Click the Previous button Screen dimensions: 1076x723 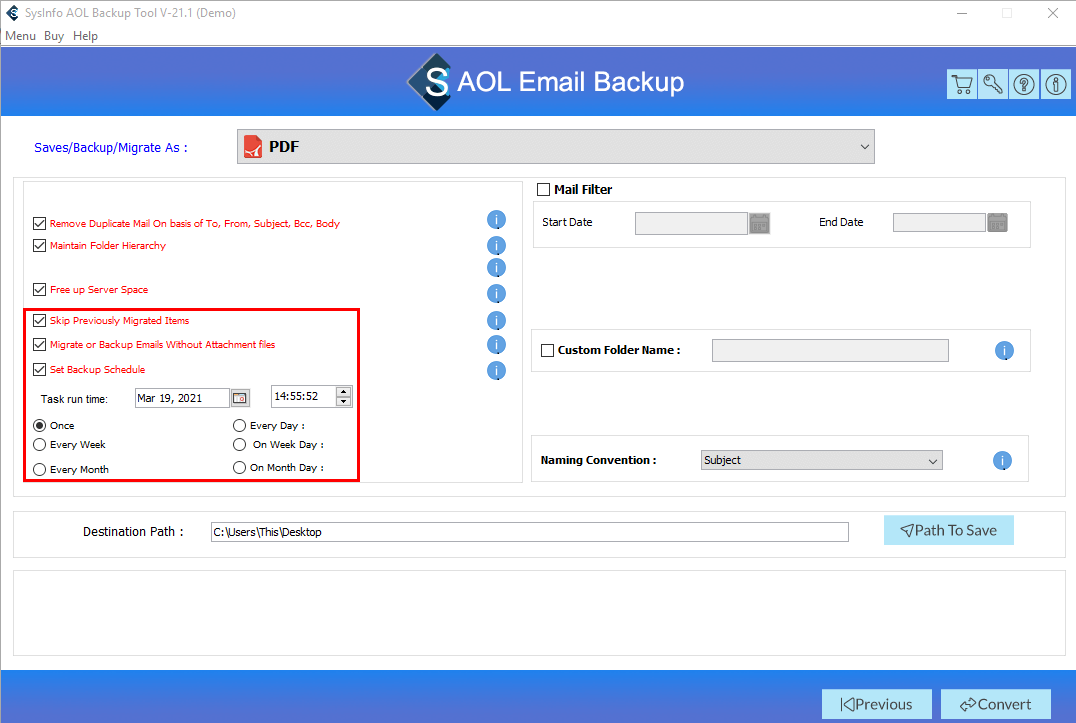(x=876, y=704)
